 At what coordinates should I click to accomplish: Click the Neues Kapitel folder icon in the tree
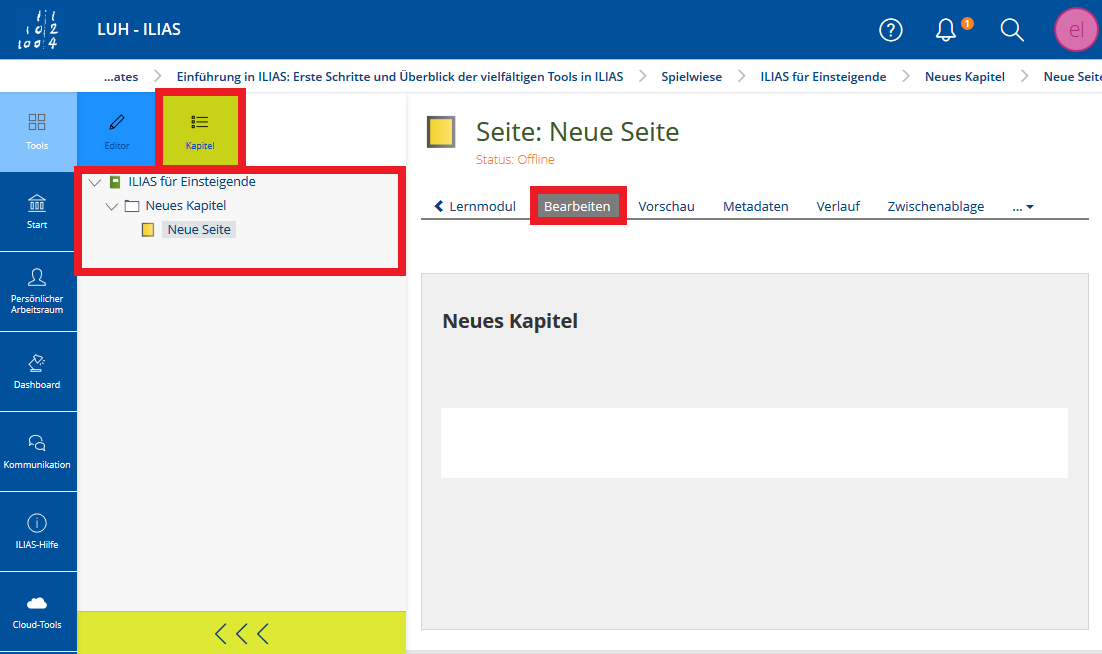tap(131, 206)
